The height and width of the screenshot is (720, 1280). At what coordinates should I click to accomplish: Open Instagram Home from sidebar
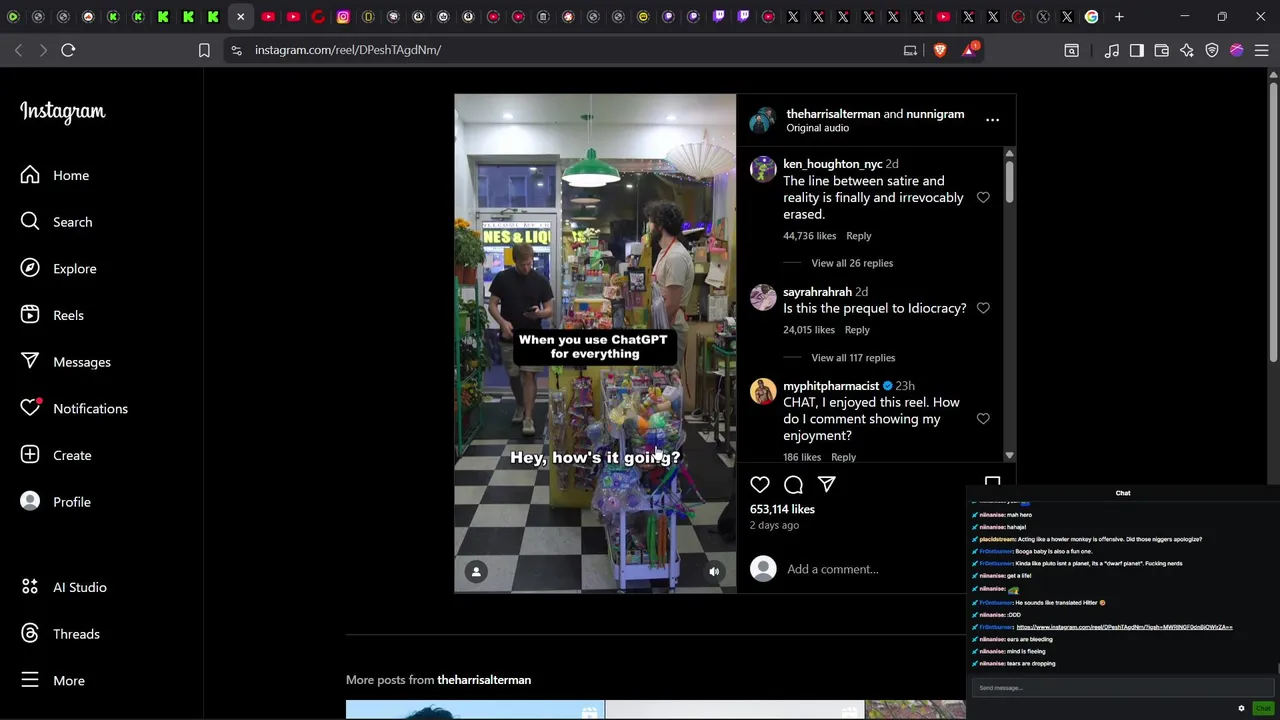(55, 175)
